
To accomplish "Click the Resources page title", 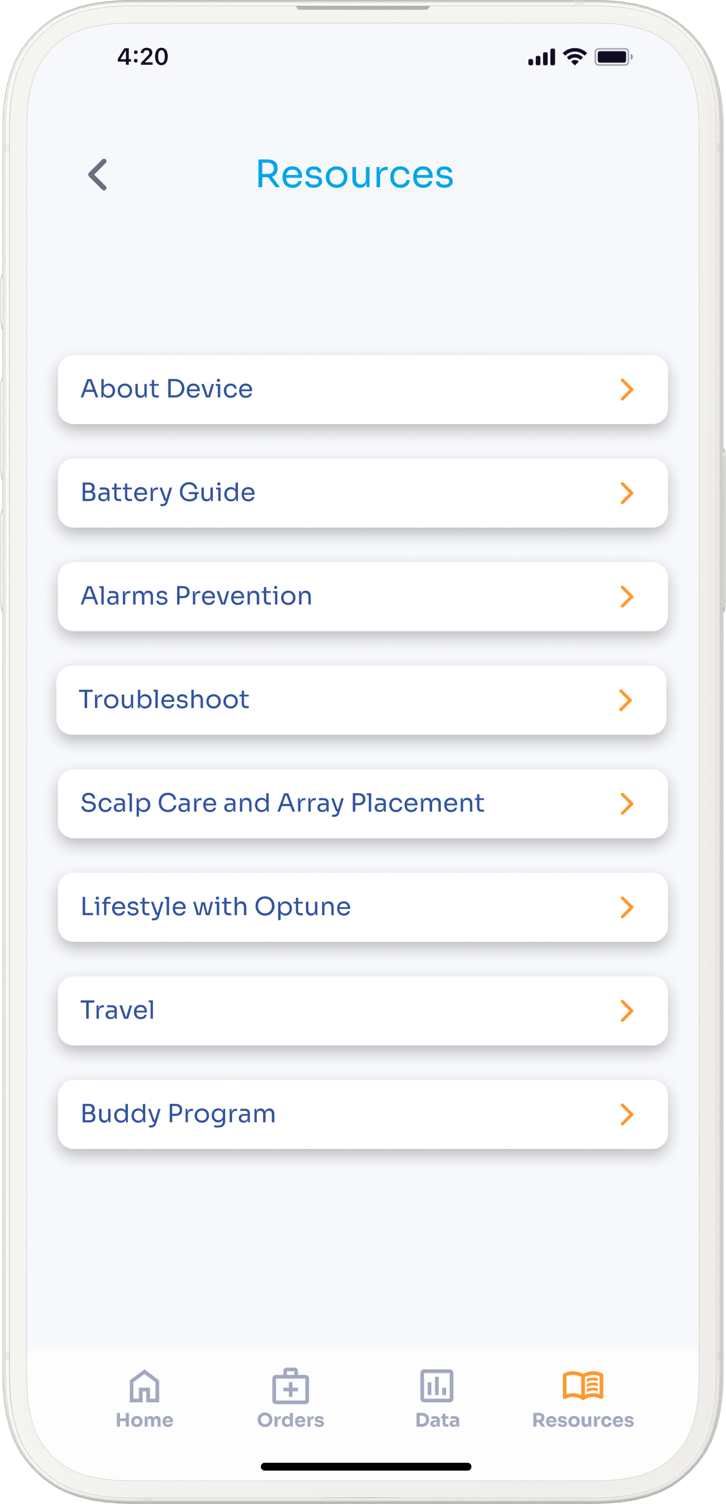I will [x=355, y=174].
